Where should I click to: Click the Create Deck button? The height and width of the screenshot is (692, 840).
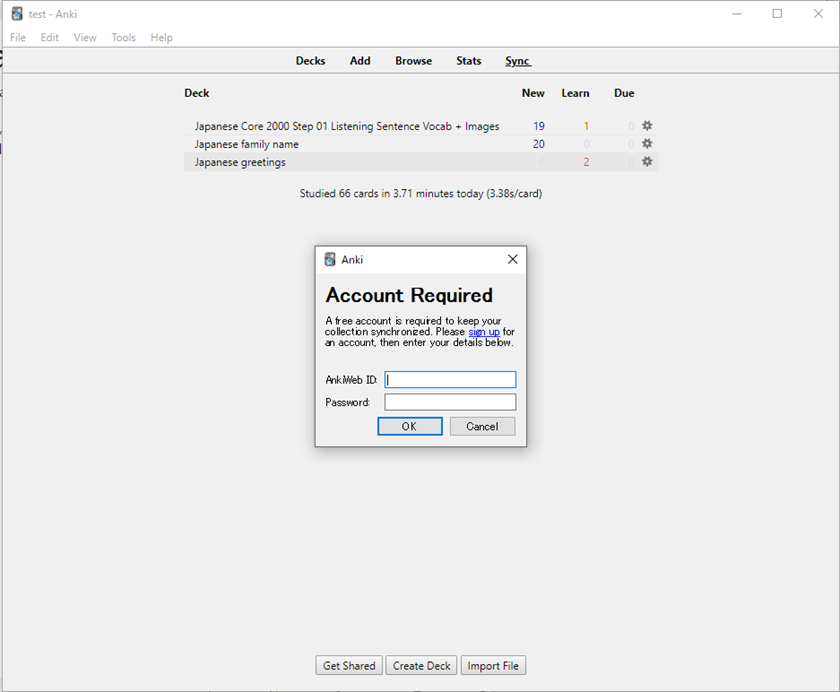pyautogui.click(x=422, y=666)
